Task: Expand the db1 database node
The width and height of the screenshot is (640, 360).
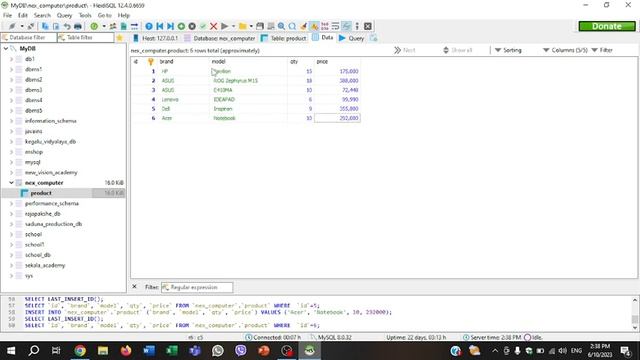Action: tap(11, 59)
